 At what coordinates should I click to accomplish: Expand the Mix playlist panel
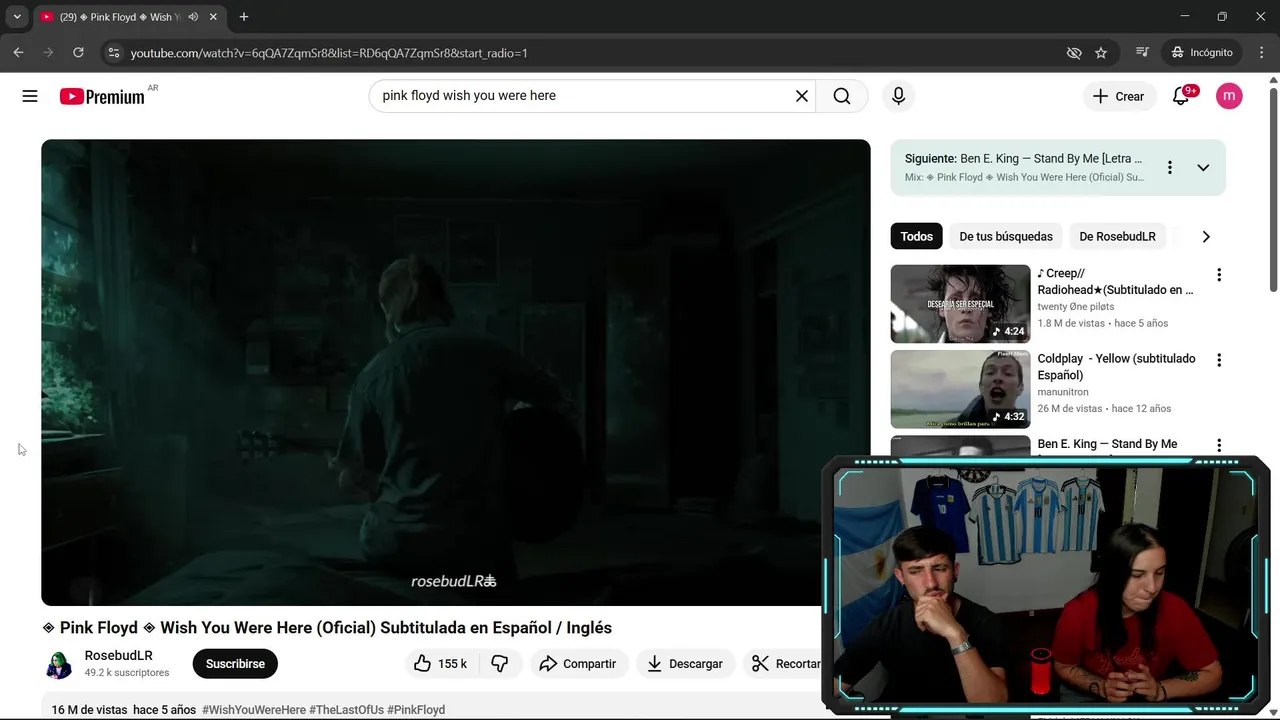coord(1203,168)
